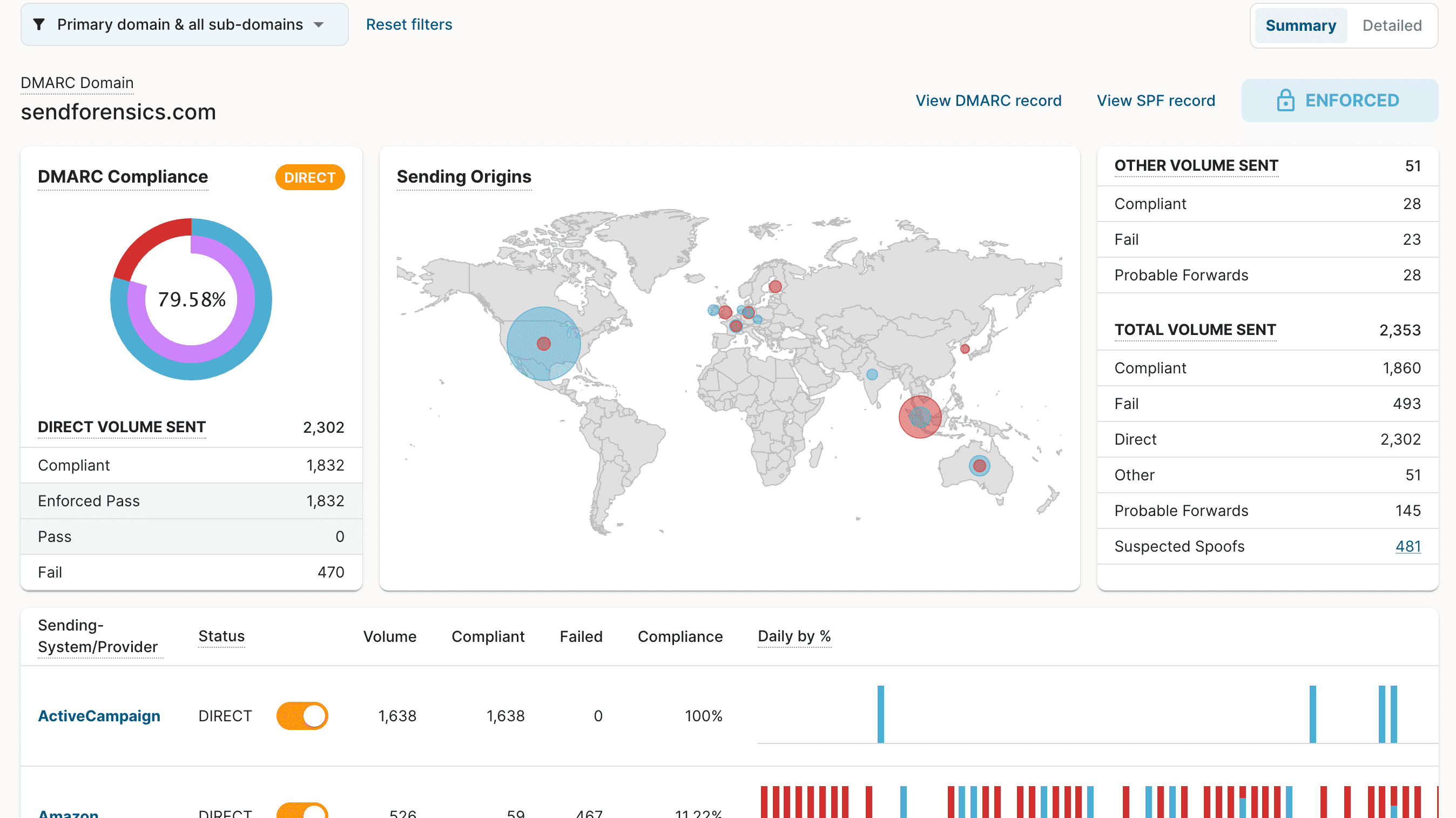Click Reset filters link
1456x818 pixels.
click(x=408, y=24)
